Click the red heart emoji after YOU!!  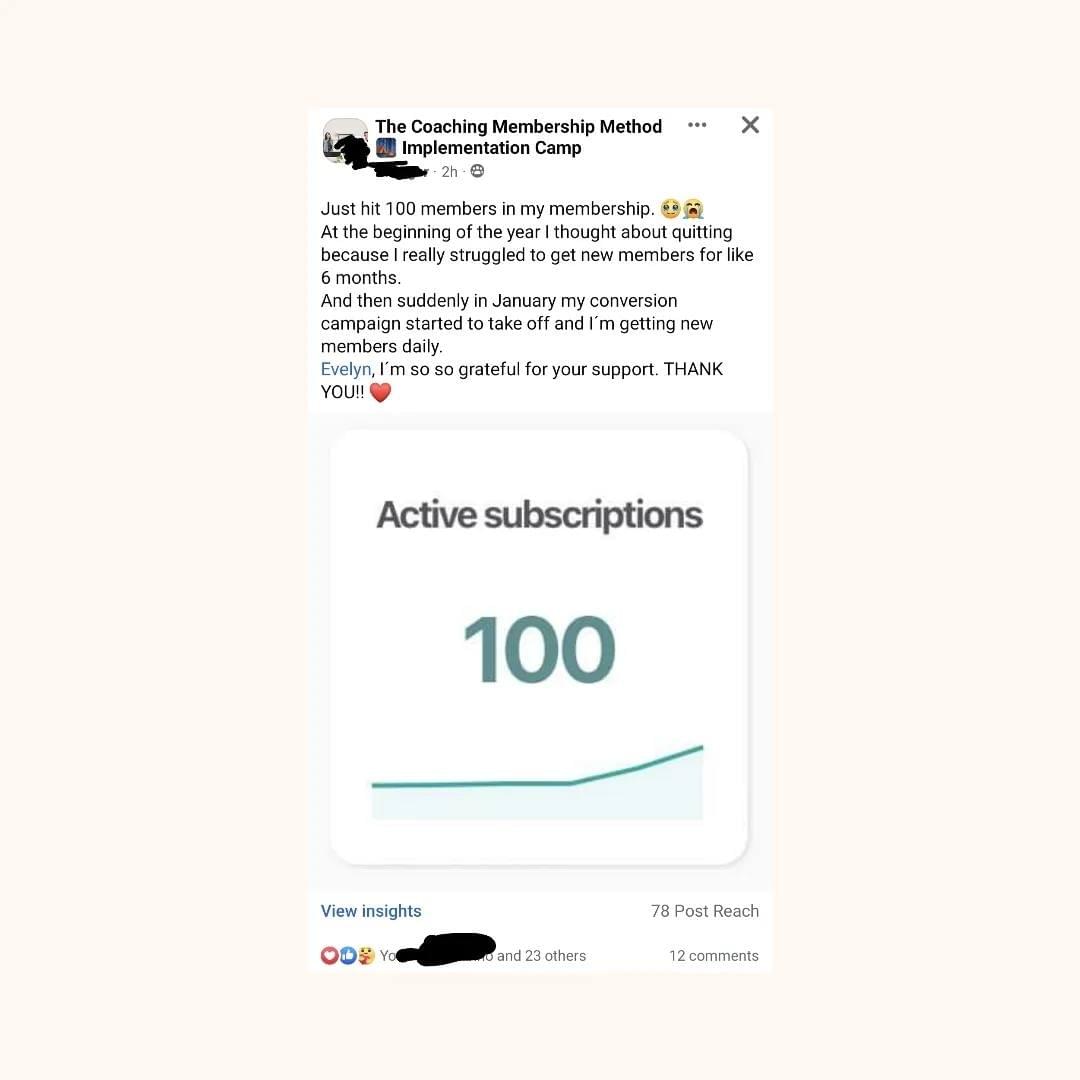pyautogui.click(x=380, y=392)
